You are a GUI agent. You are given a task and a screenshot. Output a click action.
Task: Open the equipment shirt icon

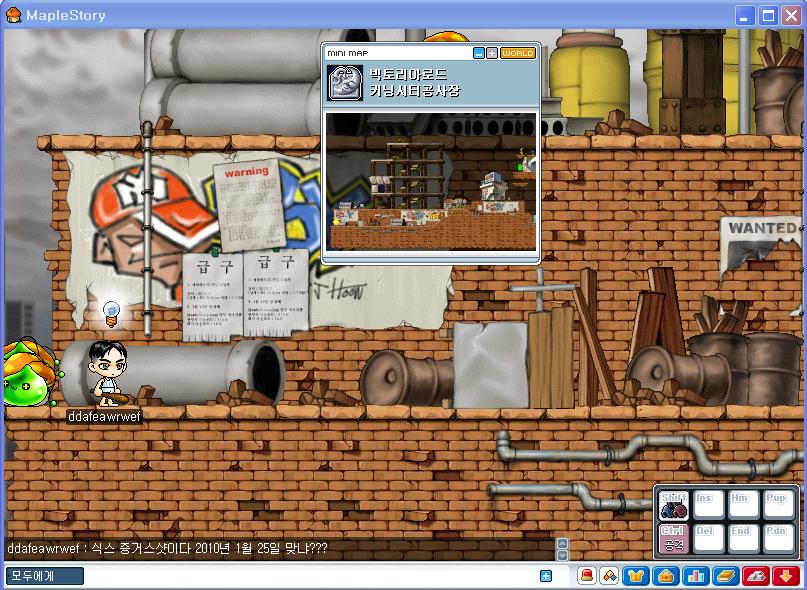click(x=636, y=576)
